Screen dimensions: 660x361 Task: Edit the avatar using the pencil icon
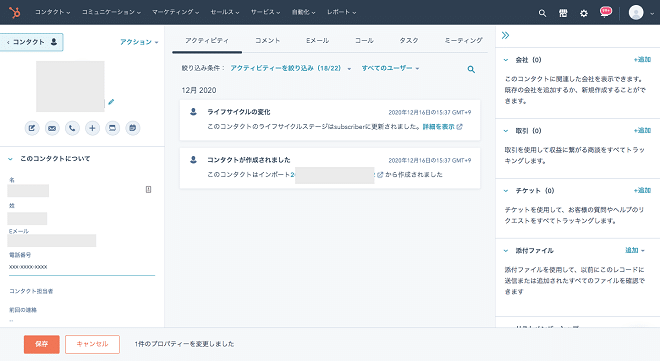(111, 102)
